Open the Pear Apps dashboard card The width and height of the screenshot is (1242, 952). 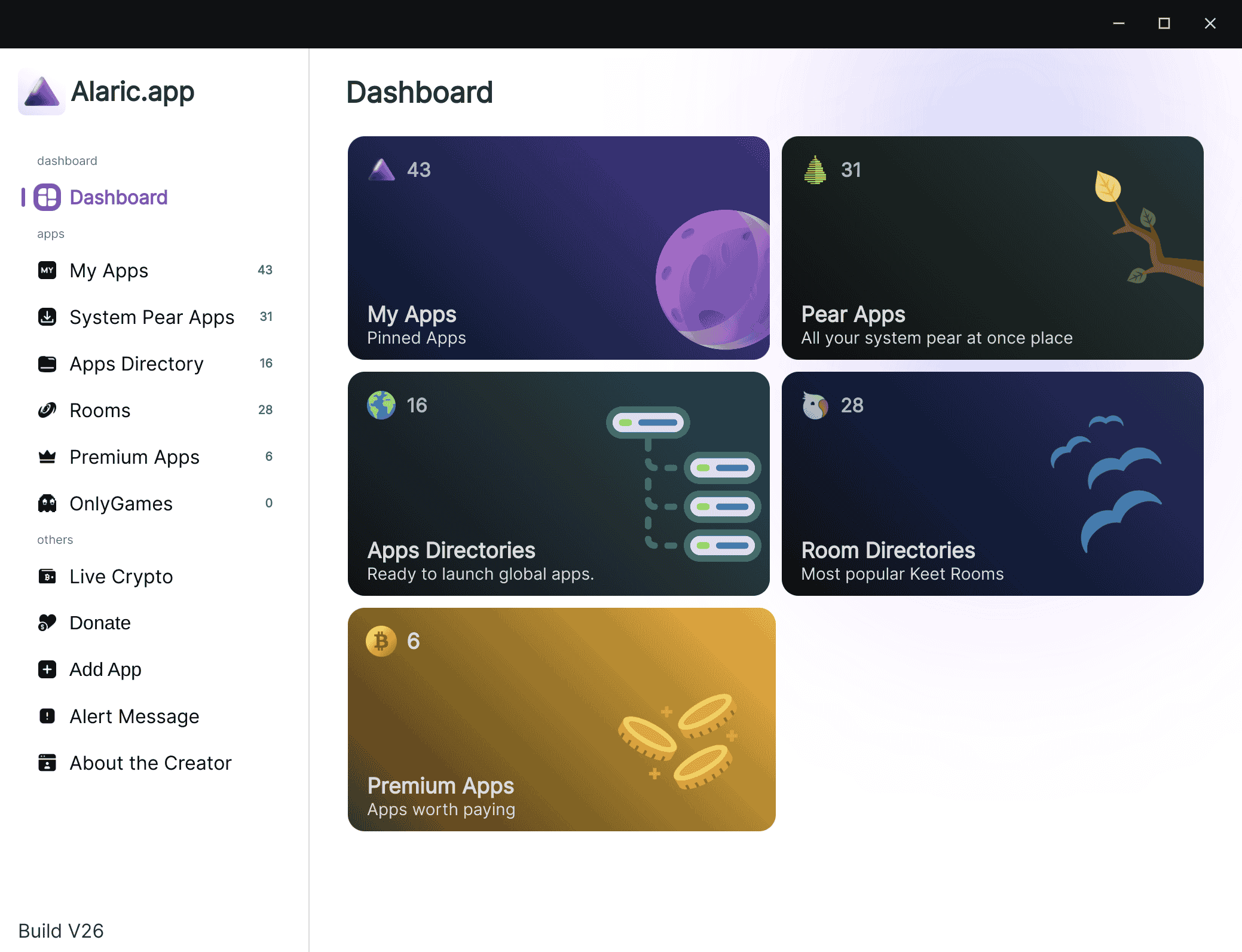click(992, 248)
